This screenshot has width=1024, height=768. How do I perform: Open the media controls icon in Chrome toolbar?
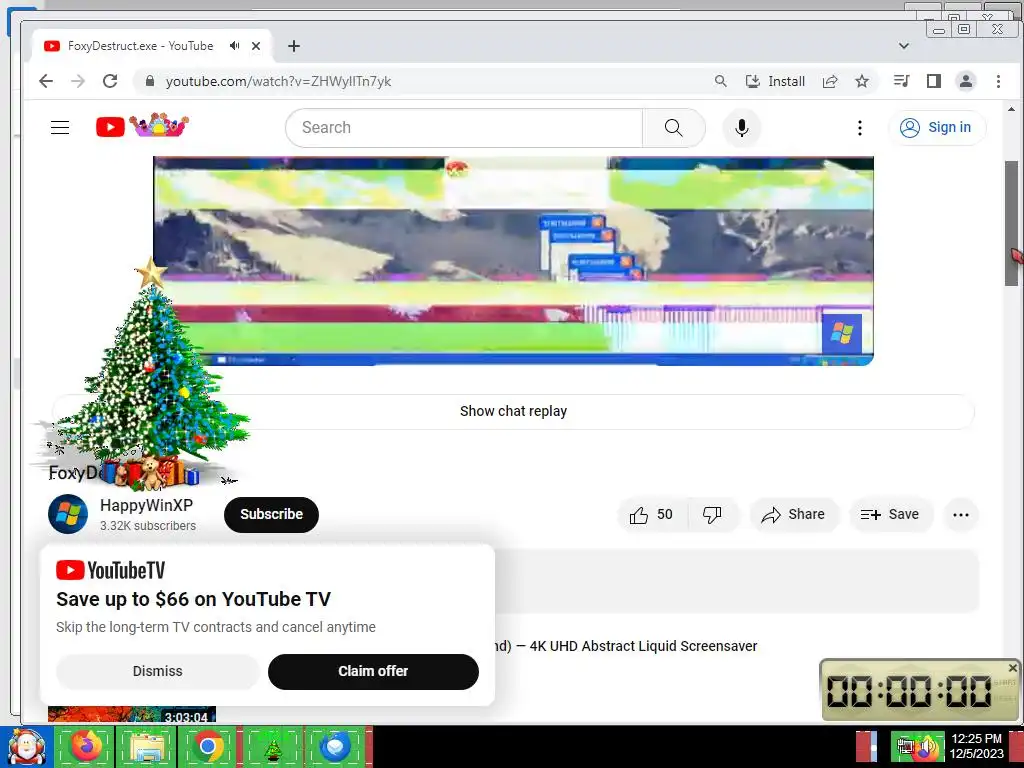(901, 81)
